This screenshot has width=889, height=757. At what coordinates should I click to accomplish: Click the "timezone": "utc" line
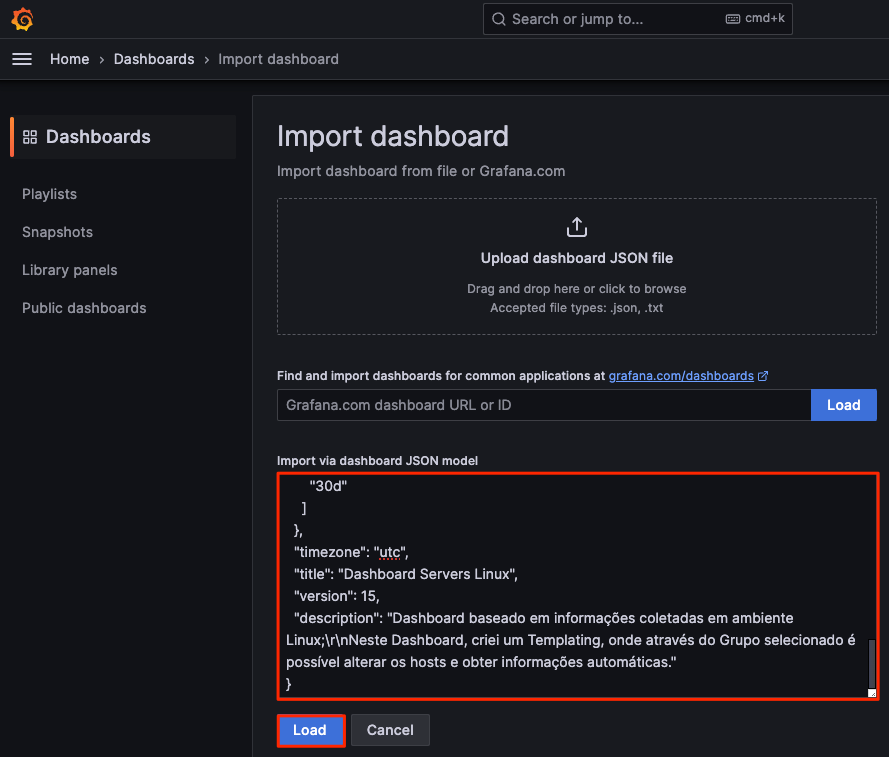(x=351, y=552)
